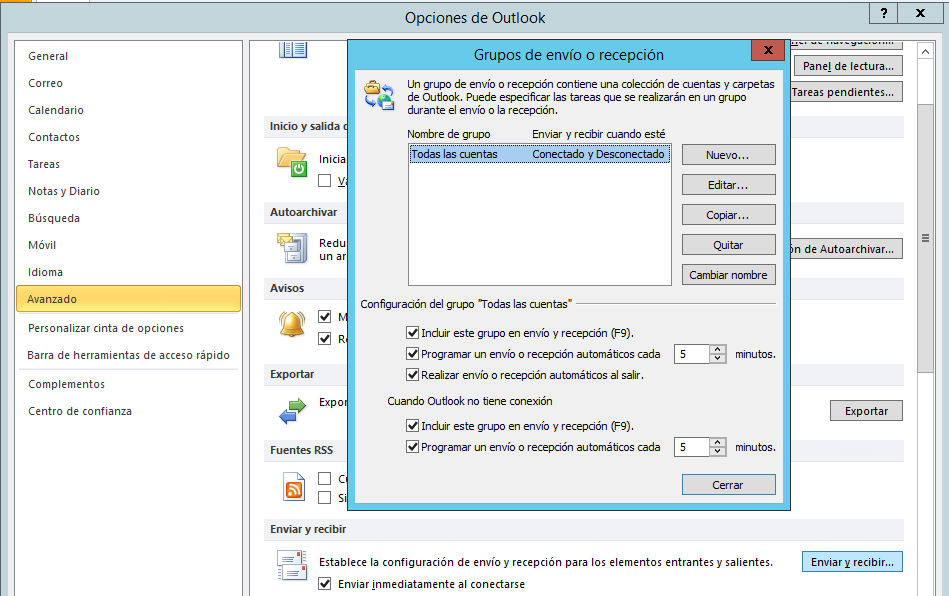Toggle offline 'Incluir este grupo' checkbox
This screenshot has height=596, width=949.
(413, 426)
